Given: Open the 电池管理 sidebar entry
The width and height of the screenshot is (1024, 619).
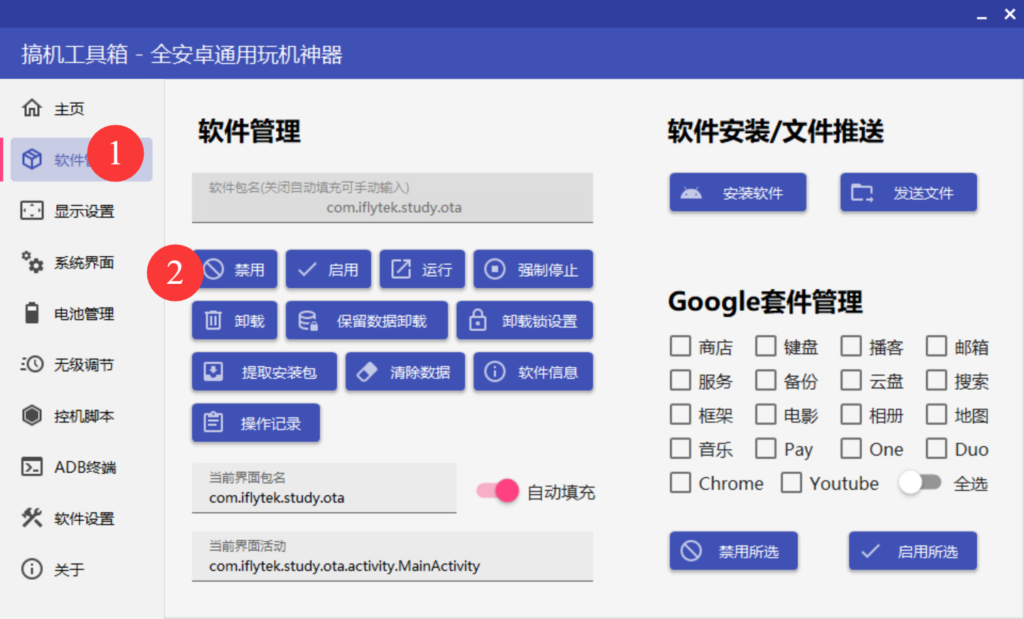Looking at the screenshot, I should (82, 313).
